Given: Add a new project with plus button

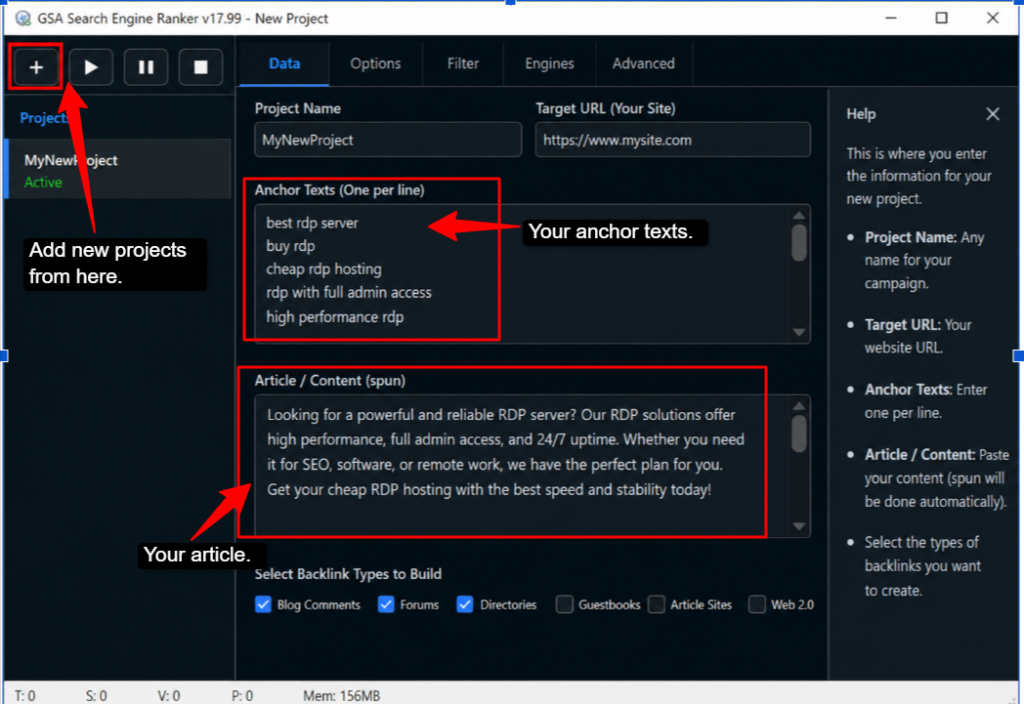Looking at the screenshot, I should 36,67.
